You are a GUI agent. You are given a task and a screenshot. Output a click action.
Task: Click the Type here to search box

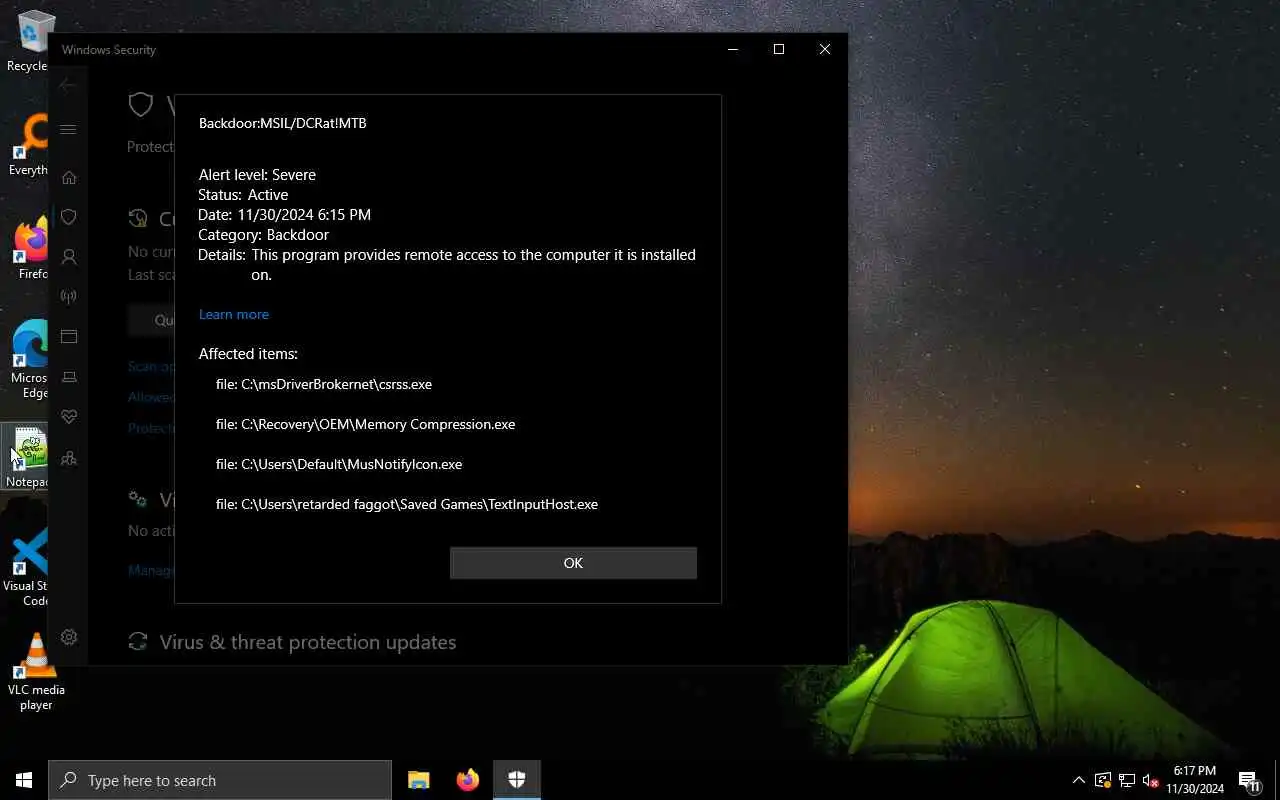tap(220, 780)
